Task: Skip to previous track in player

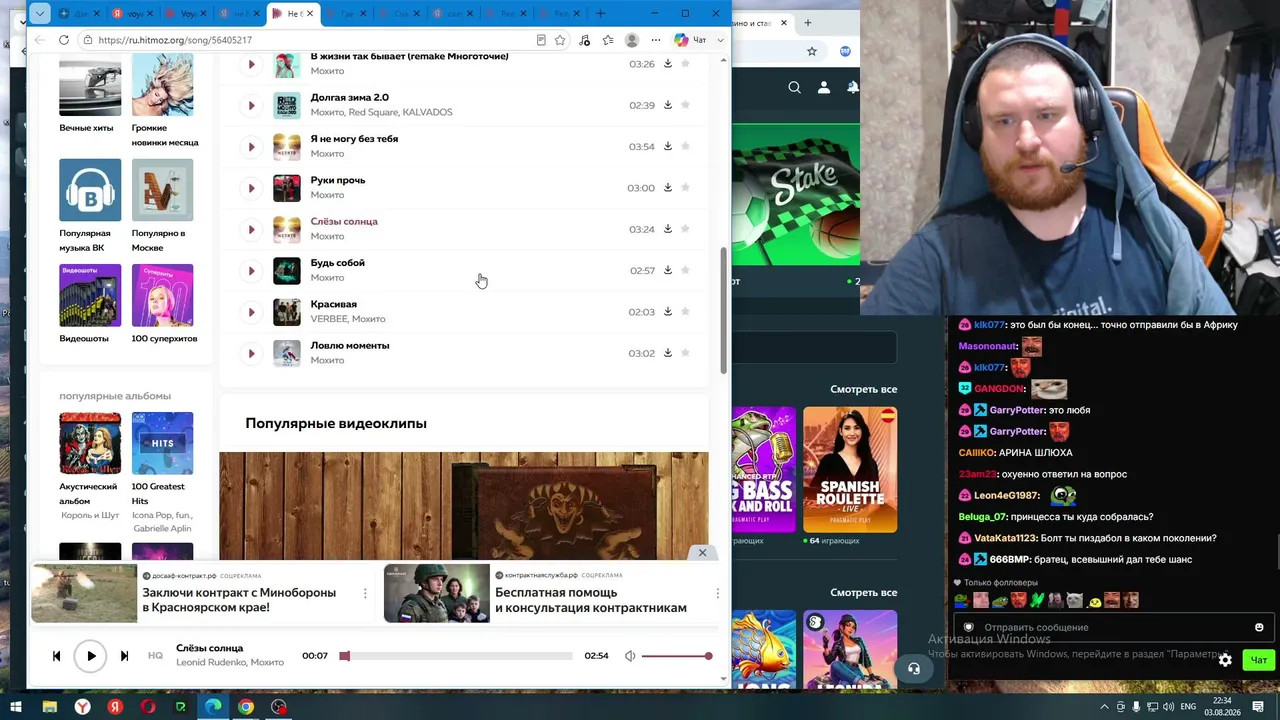Action: tap(56, 656)
